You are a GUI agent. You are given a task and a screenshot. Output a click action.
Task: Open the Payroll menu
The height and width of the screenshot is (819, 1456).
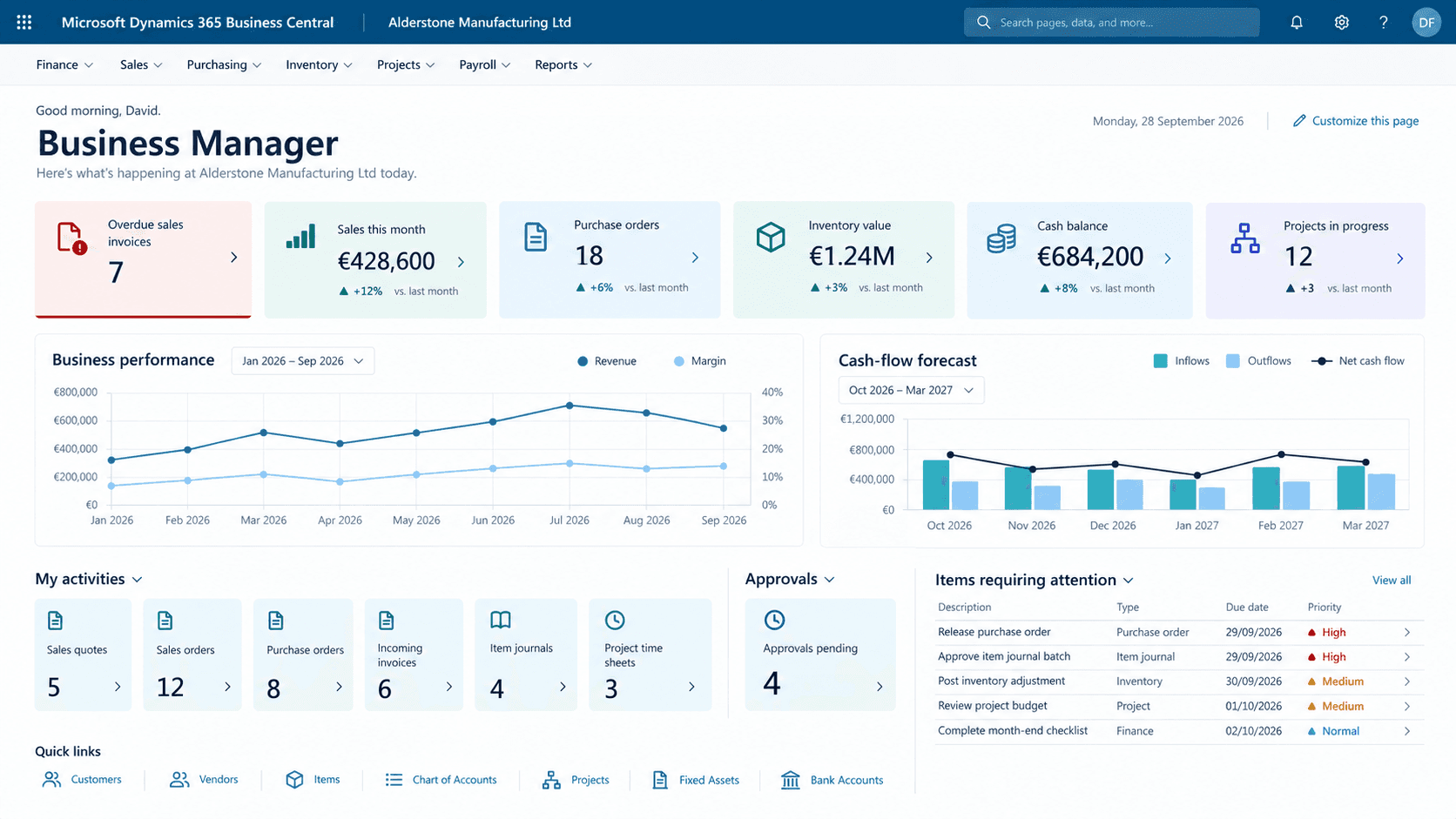[x=485, y=65]
